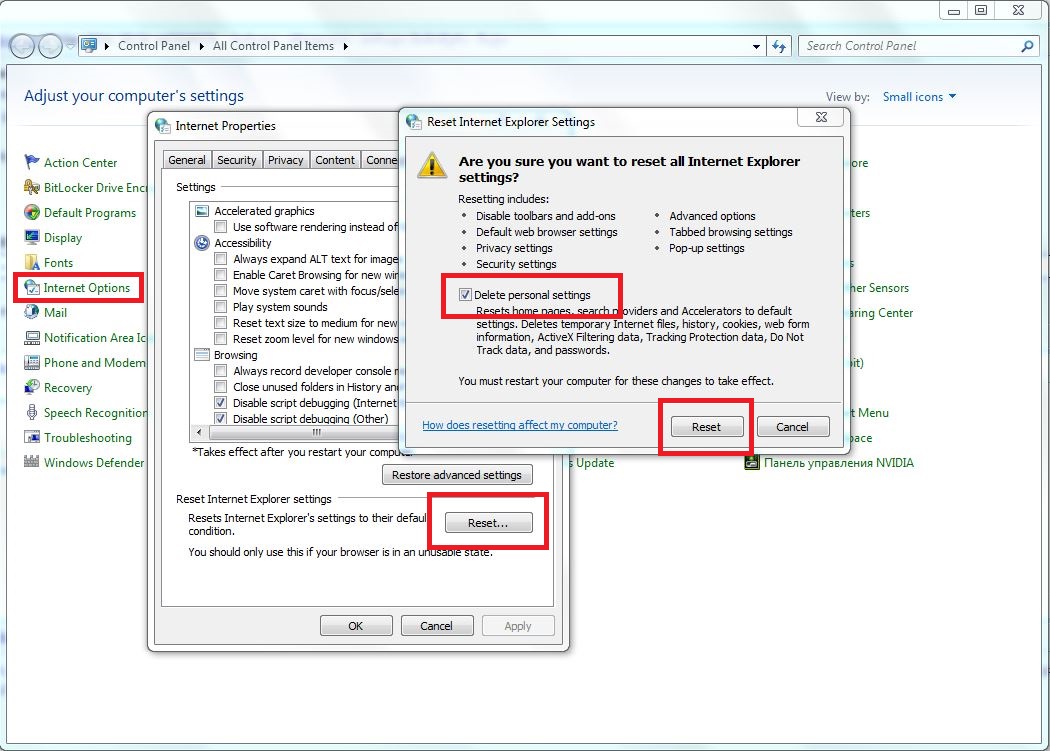The width and height of the screenshot is (1050, 751).
Task: Check Always record developer console checkbox
Action: [220, 370]
